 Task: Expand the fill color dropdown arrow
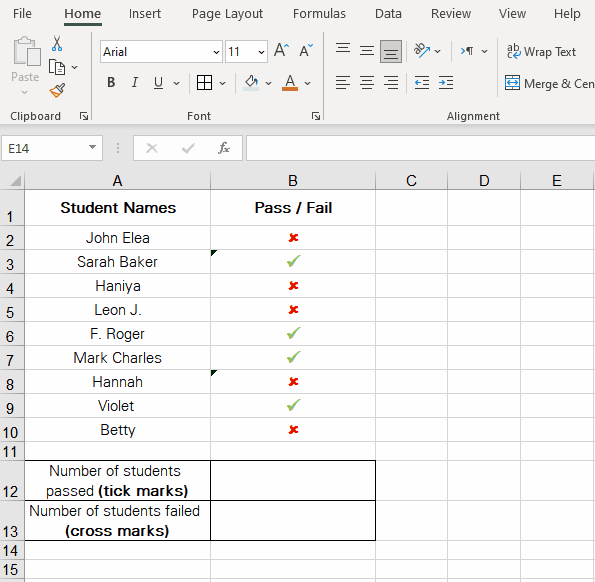(x=268, y=83)
